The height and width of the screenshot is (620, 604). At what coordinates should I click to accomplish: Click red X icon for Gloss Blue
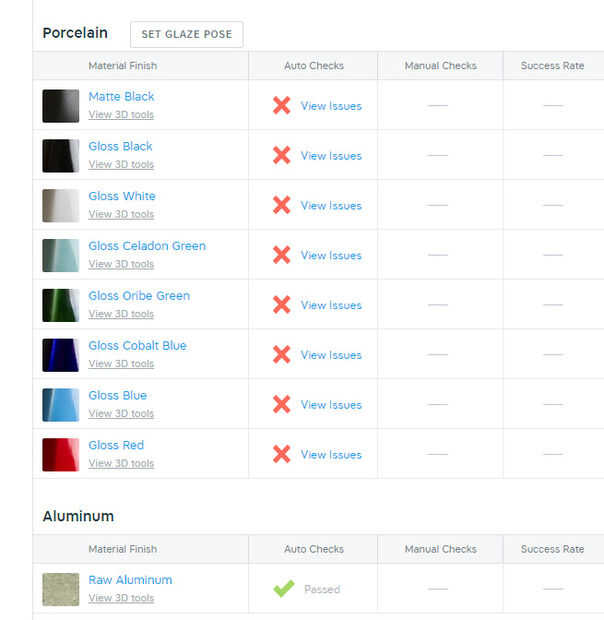coord(282,405)
